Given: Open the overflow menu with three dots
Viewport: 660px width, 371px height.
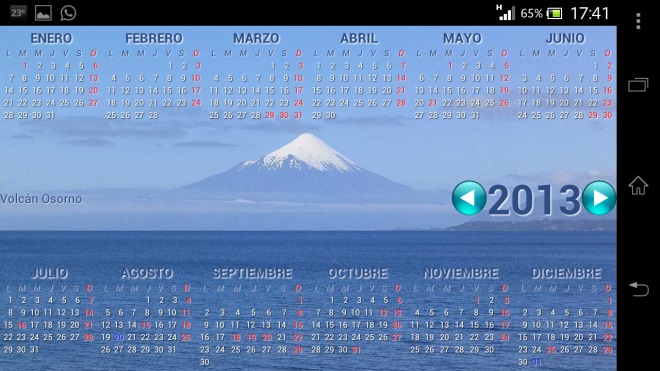Looking at the screenshot, I should [638, 21].
